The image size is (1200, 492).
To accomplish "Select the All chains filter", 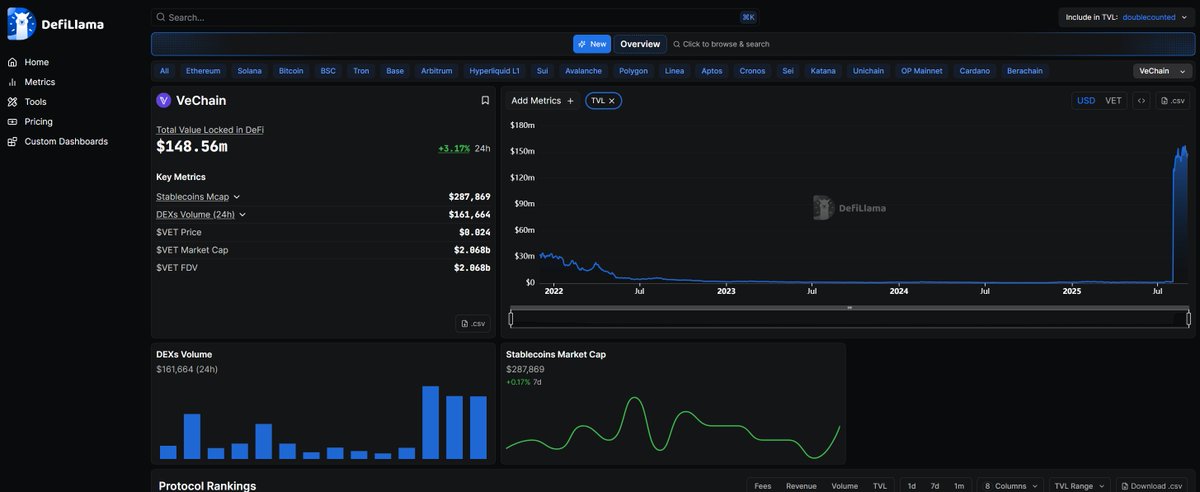I will click(164, 71).
